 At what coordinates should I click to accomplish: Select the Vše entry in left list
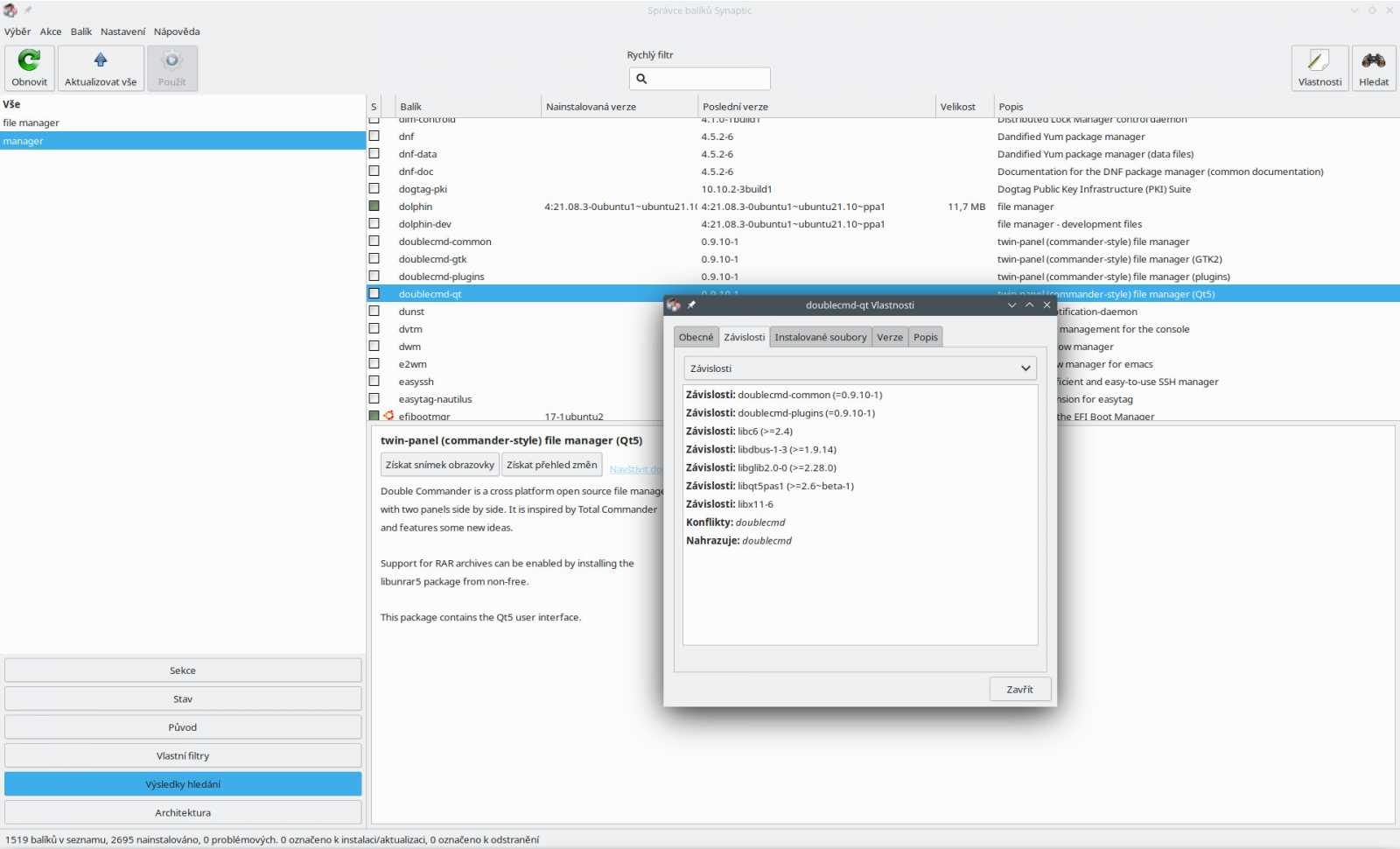[183, 104]
